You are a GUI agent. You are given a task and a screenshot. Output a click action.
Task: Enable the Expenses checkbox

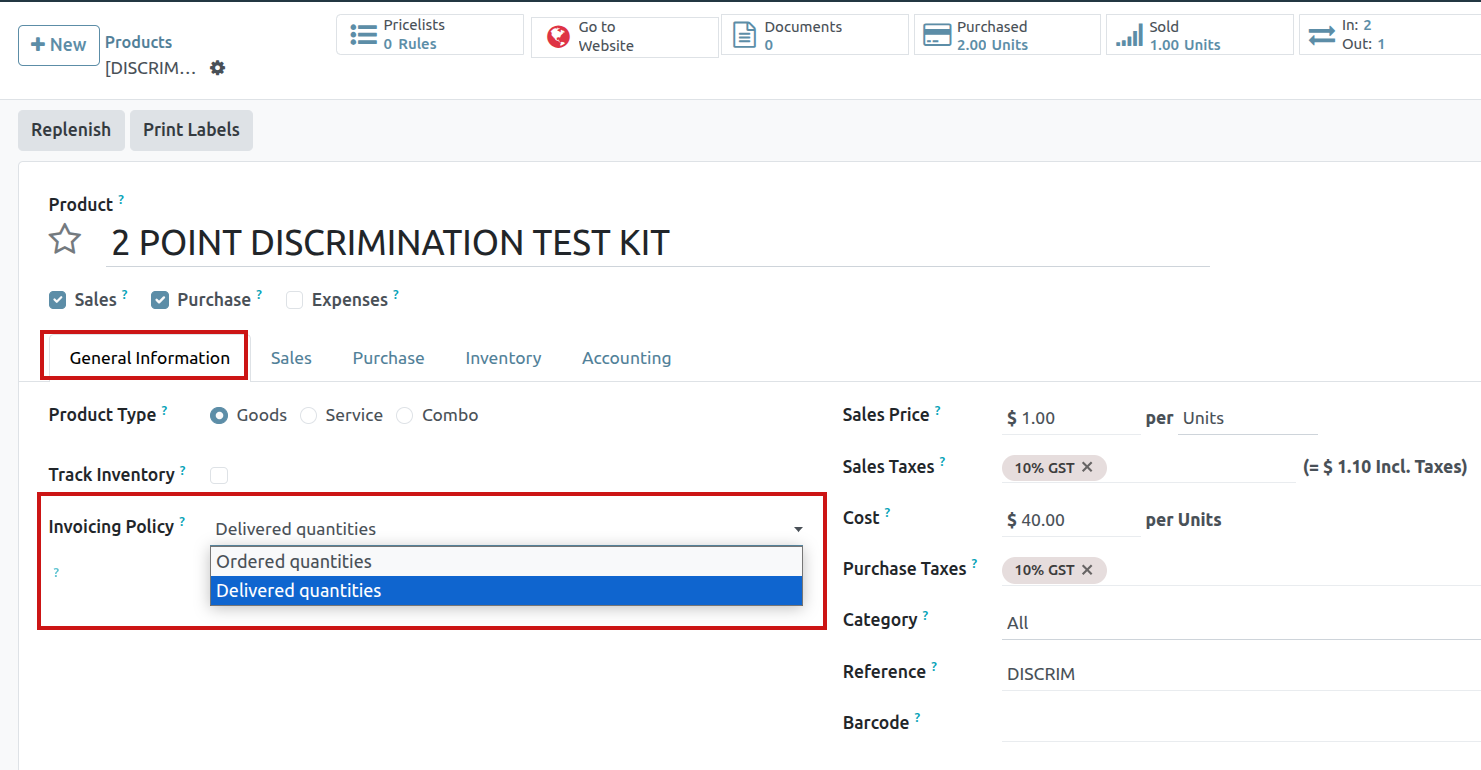coord(294,300)
